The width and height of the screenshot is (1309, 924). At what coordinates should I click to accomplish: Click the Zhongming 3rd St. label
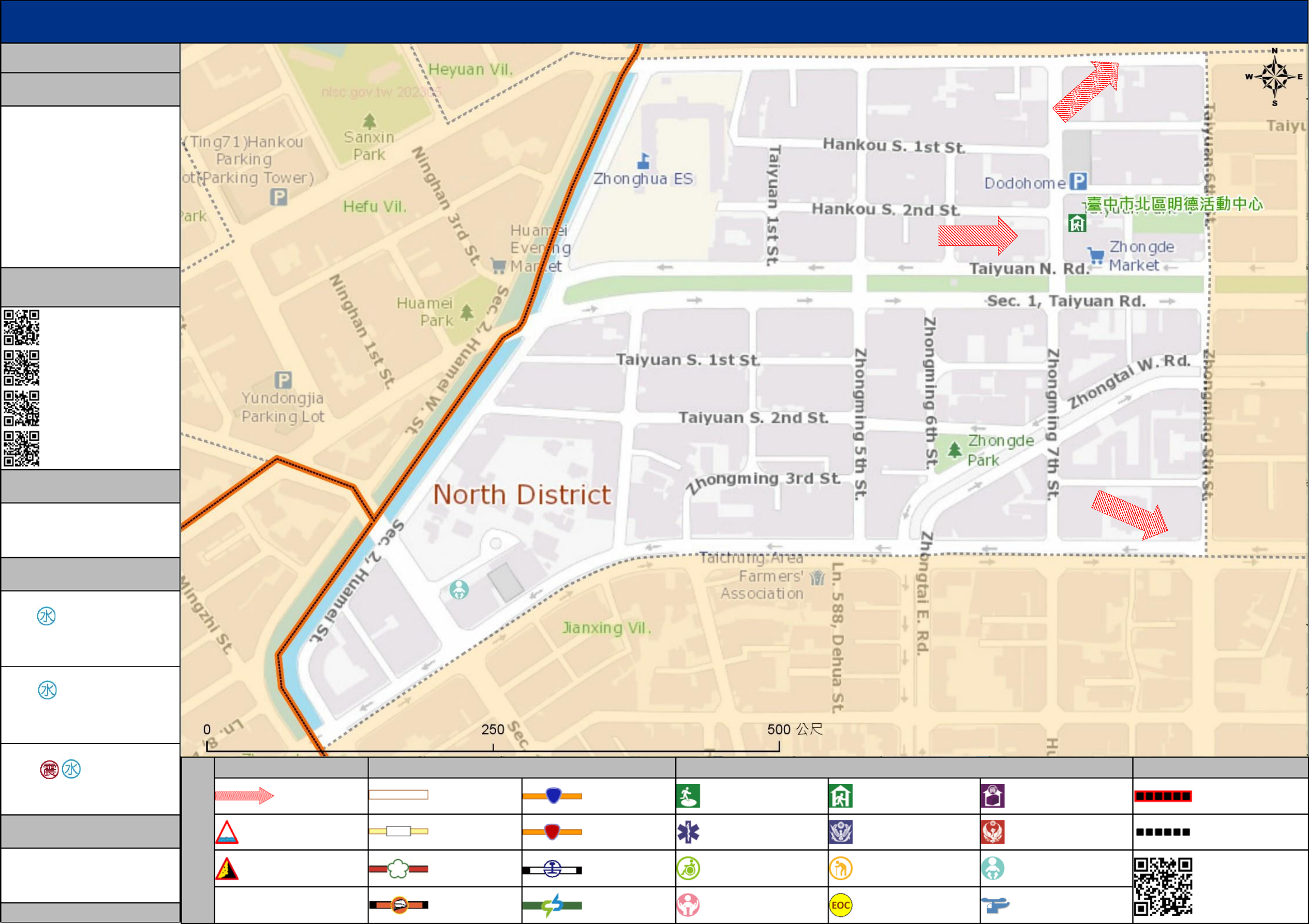click(x=763, y=482)
